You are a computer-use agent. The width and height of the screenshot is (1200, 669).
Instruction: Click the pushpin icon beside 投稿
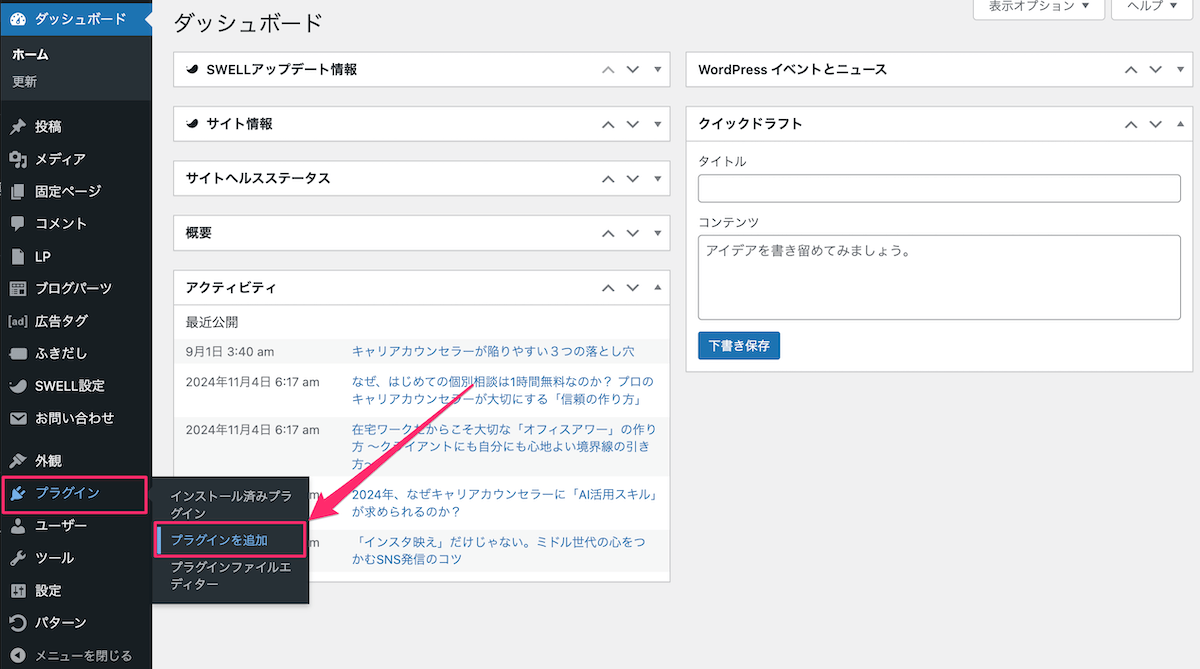(x=17, y=127)
